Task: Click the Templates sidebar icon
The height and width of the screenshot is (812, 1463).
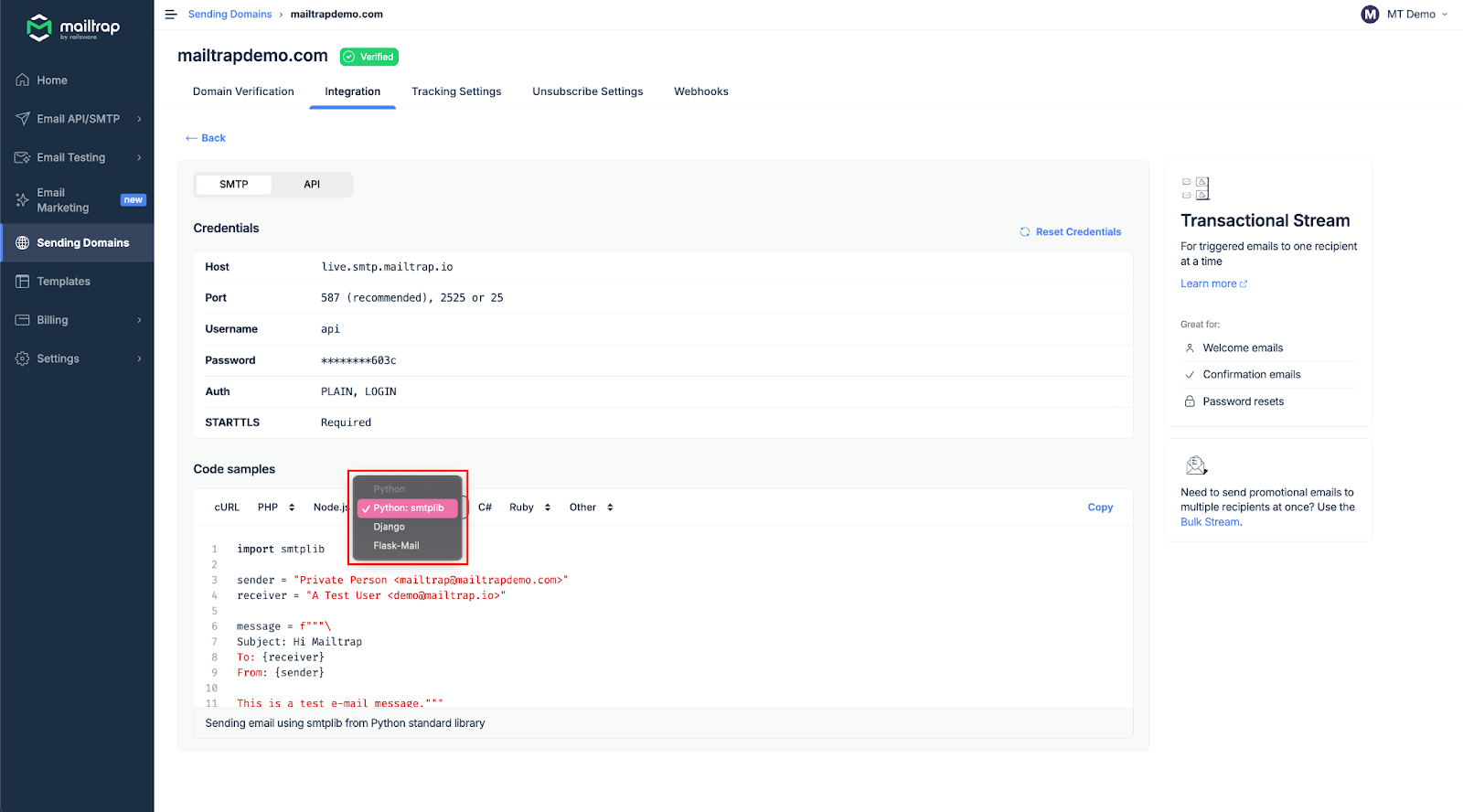Action: [23, 282]
